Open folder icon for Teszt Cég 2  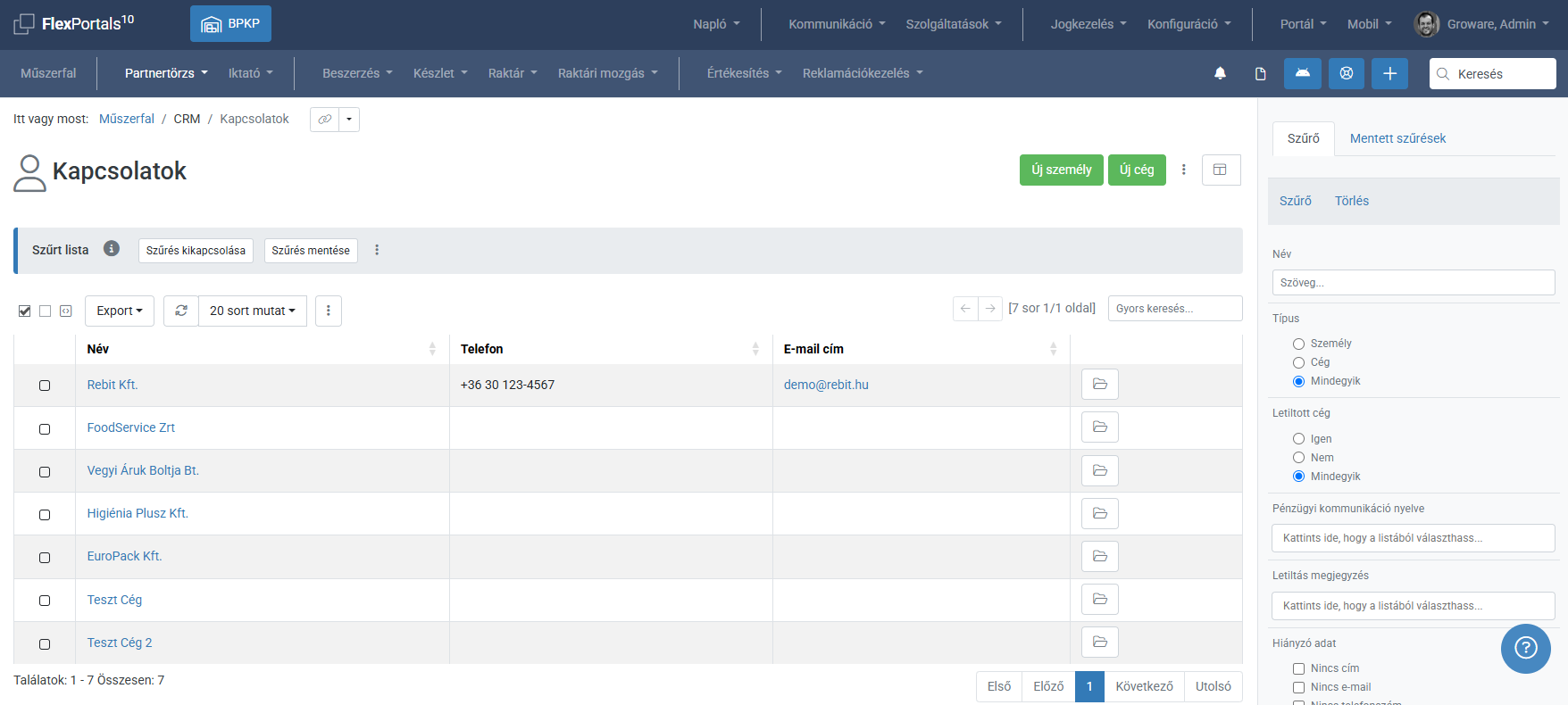click(1100, 642)
